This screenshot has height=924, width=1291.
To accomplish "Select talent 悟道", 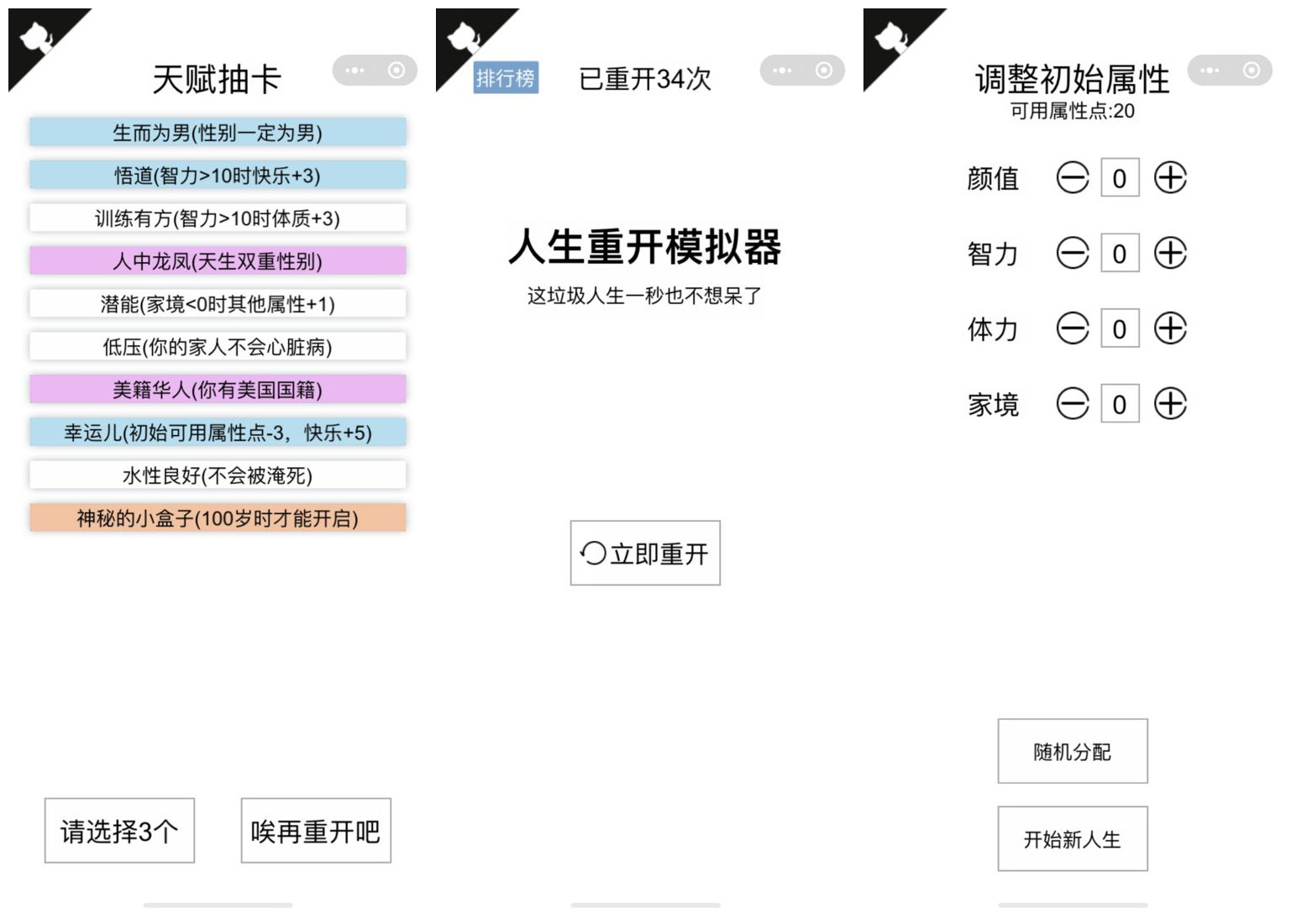I will pos(218,176).
